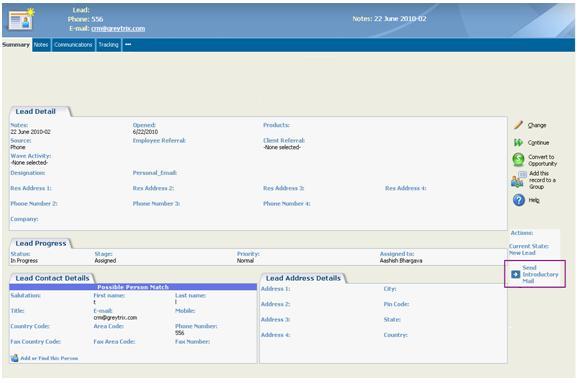Select the Lead Progress panel heading
The width and height of the screenshot is (578, 383).
point(41,243)
